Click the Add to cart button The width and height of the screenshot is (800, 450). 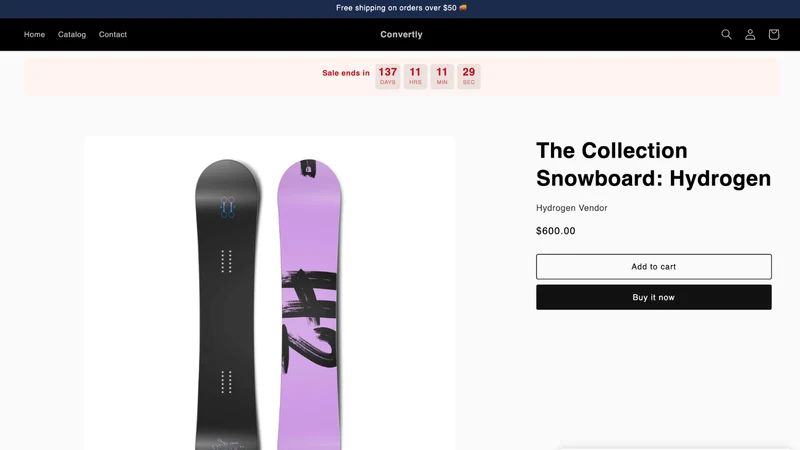(654, 266)
